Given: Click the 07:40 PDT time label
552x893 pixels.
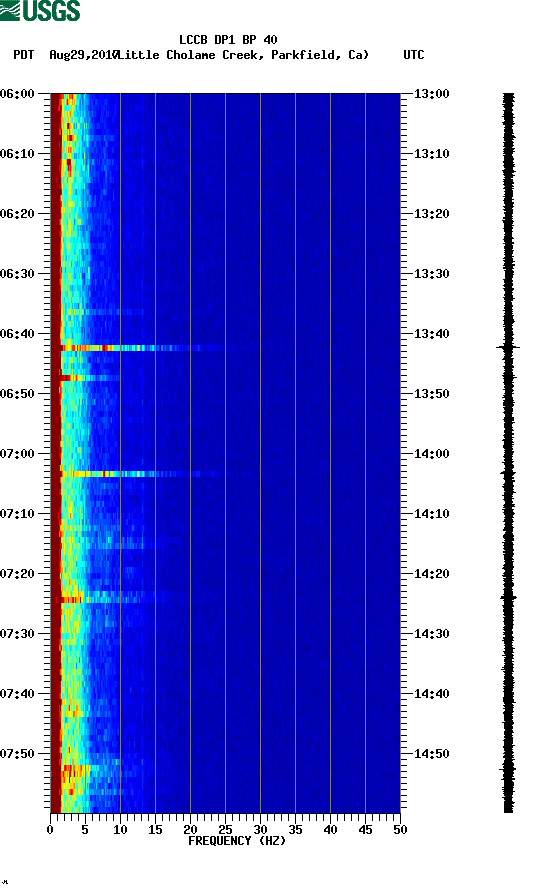Looking at the screenshot, I should [x=18, y=694].
